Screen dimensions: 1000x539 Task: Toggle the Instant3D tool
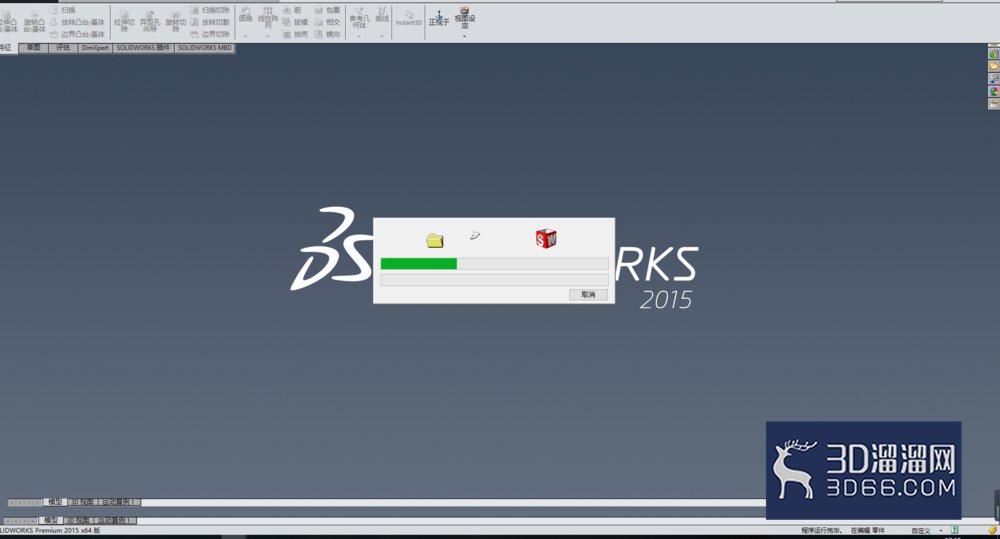409,18
